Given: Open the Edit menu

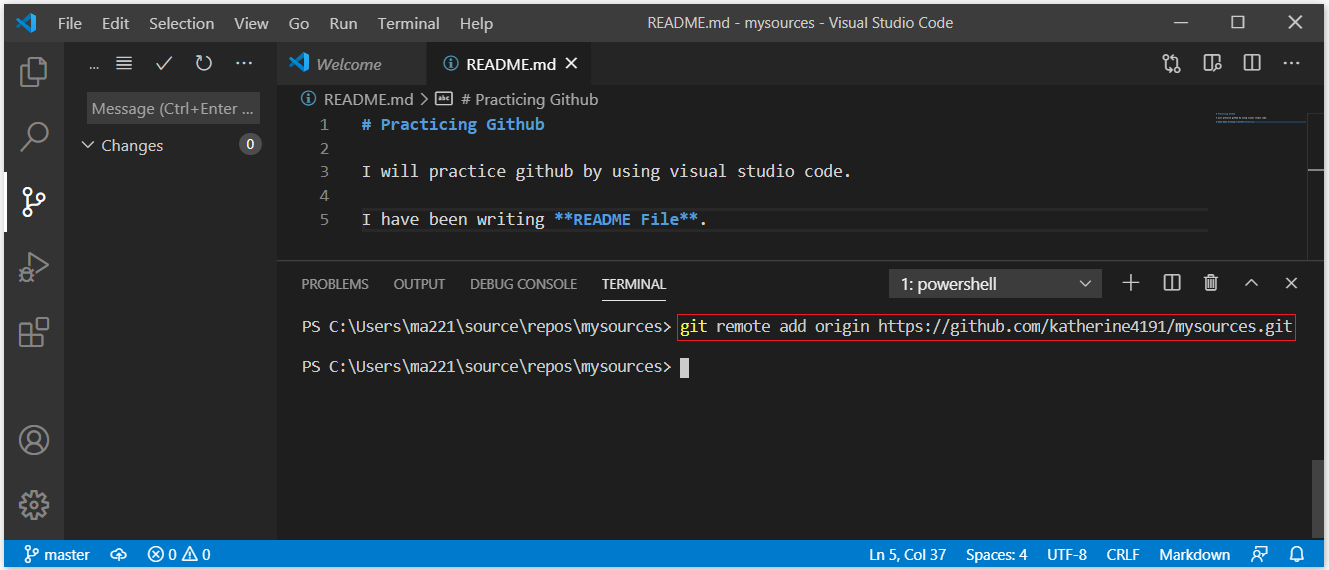Looking at the screenshot, I should point(116,23).
